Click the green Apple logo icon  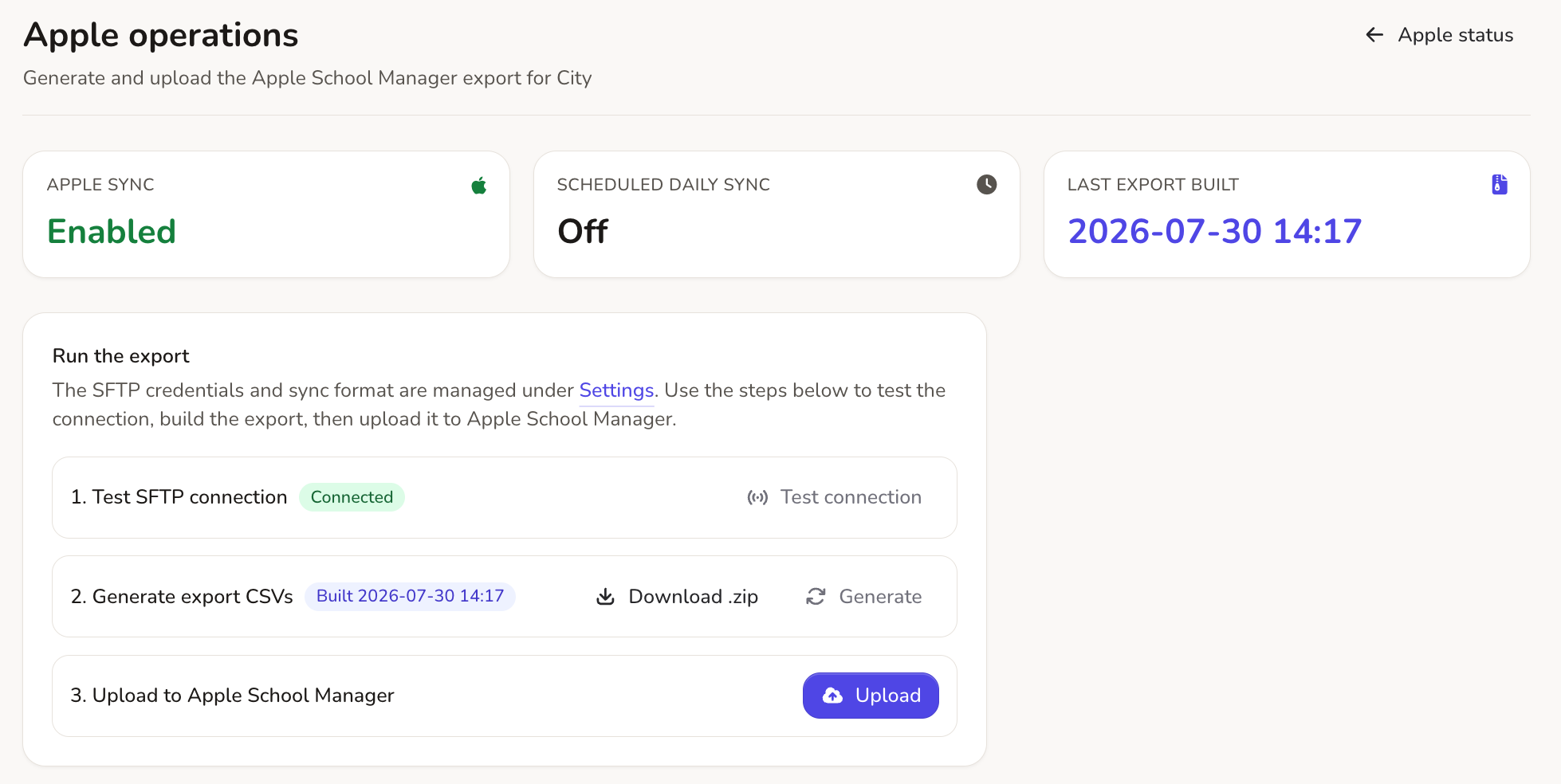[479, 186]
